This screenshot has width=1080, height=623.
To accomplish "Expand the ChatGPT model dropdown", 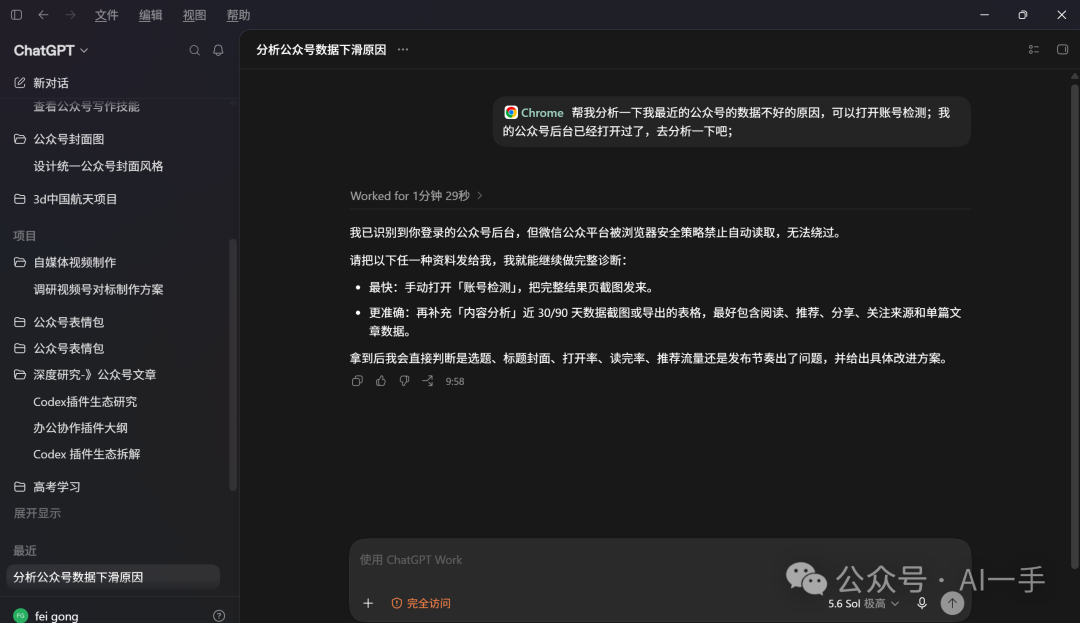I will [51, 50].
